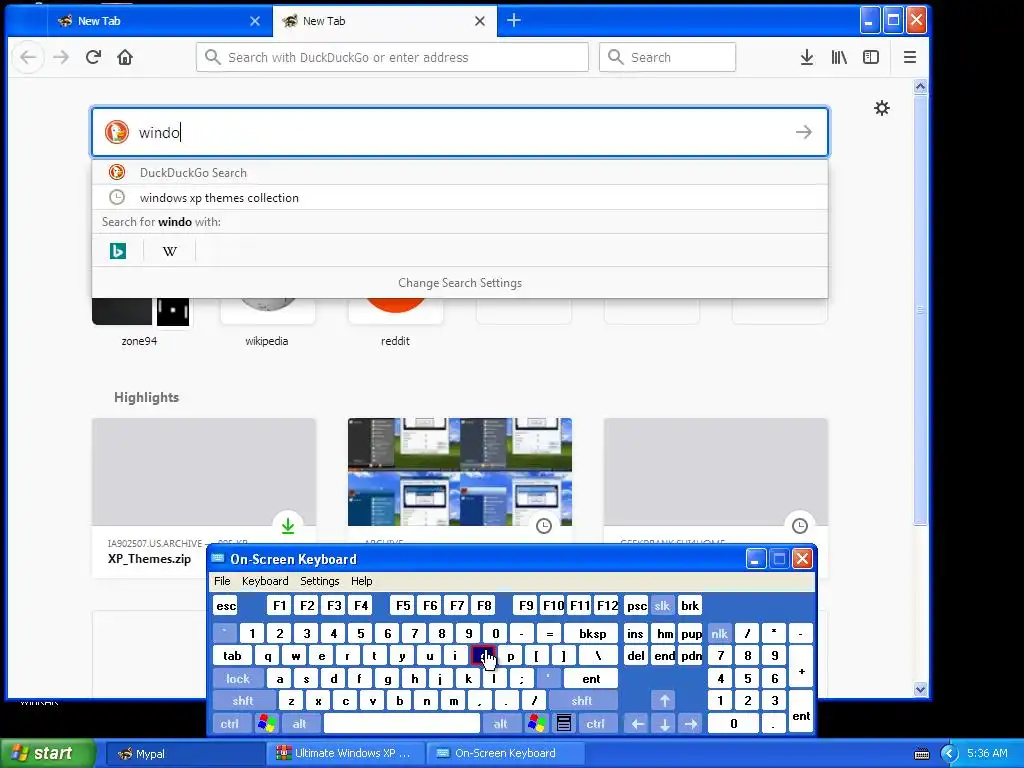Switch to Ultimate Windows XP taskbar button
Screen dimensions: 1024x768
click(345, 753)
